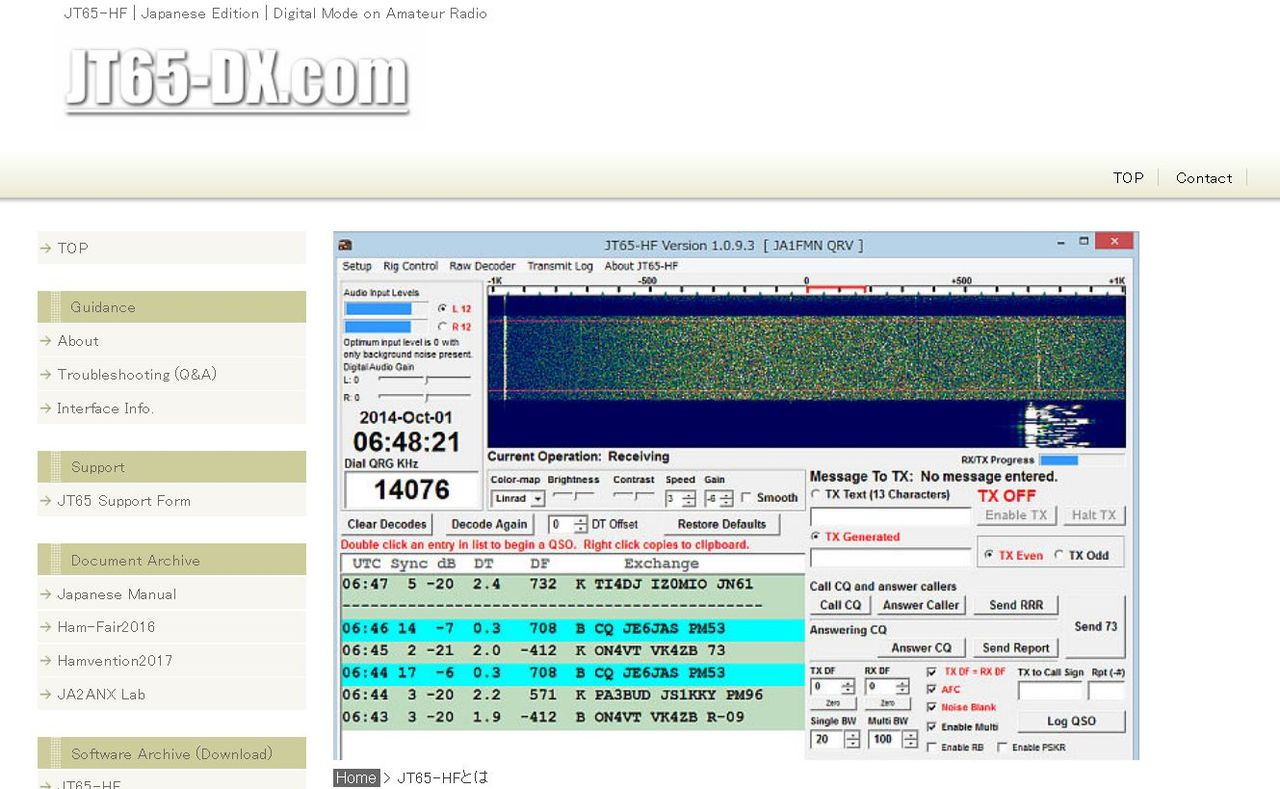Viewport: 1280px width, 789px height.
Task: Click the Single BW spinner arrows
Action: [x=852, y=740]
